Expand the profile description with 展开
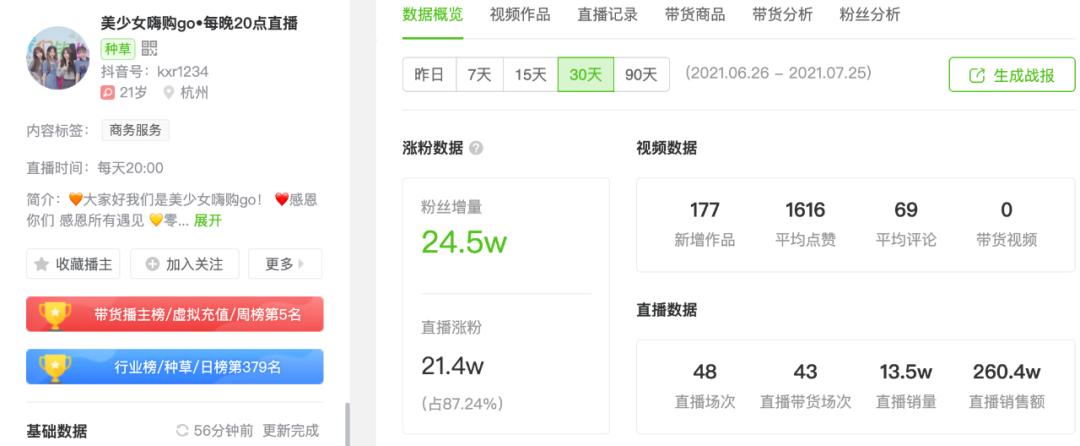1080x446 pixels. (208, 220)
